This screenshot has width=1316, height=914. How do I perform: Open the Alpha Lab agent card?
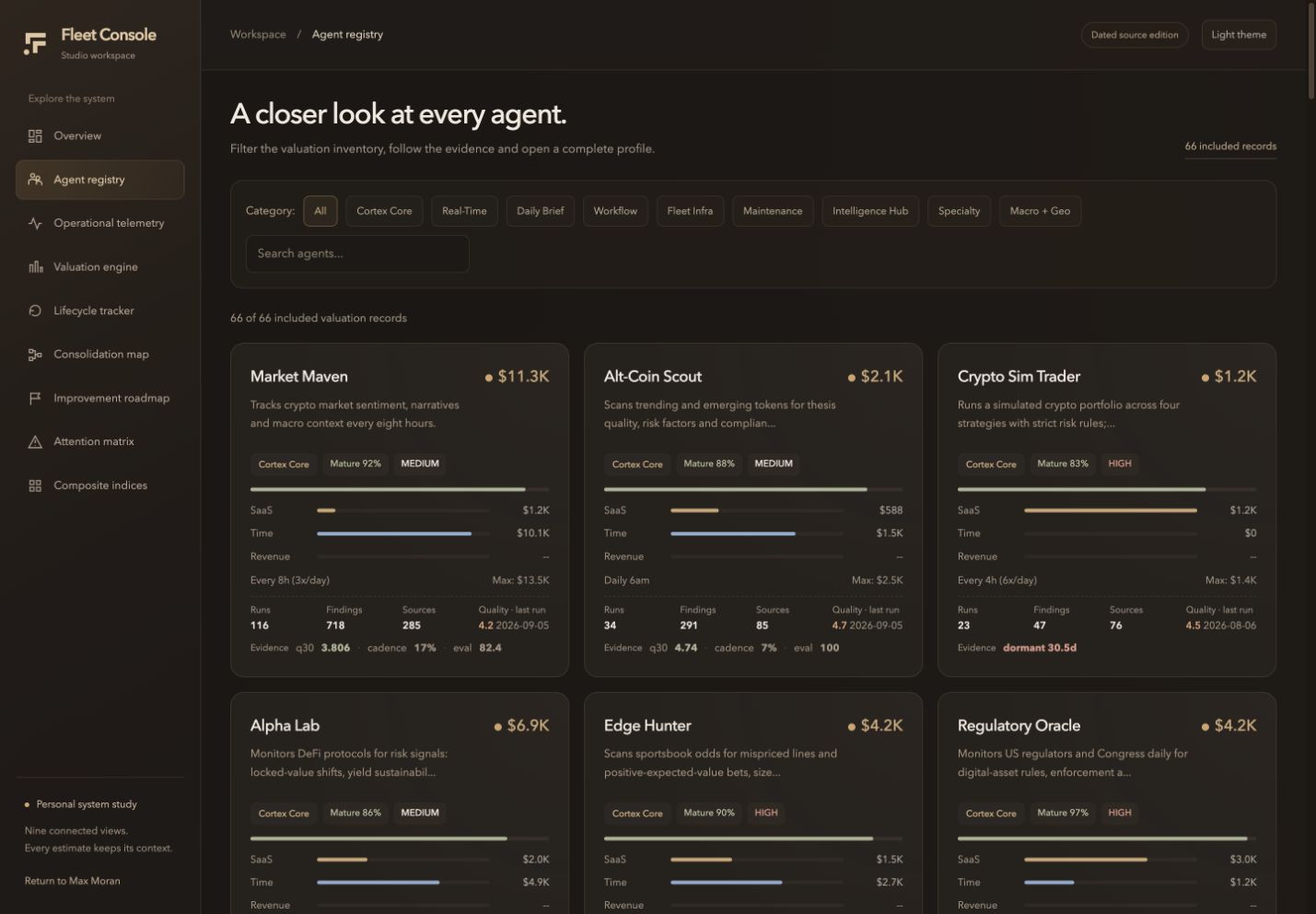pyautogui.click(x=400, y=803)
